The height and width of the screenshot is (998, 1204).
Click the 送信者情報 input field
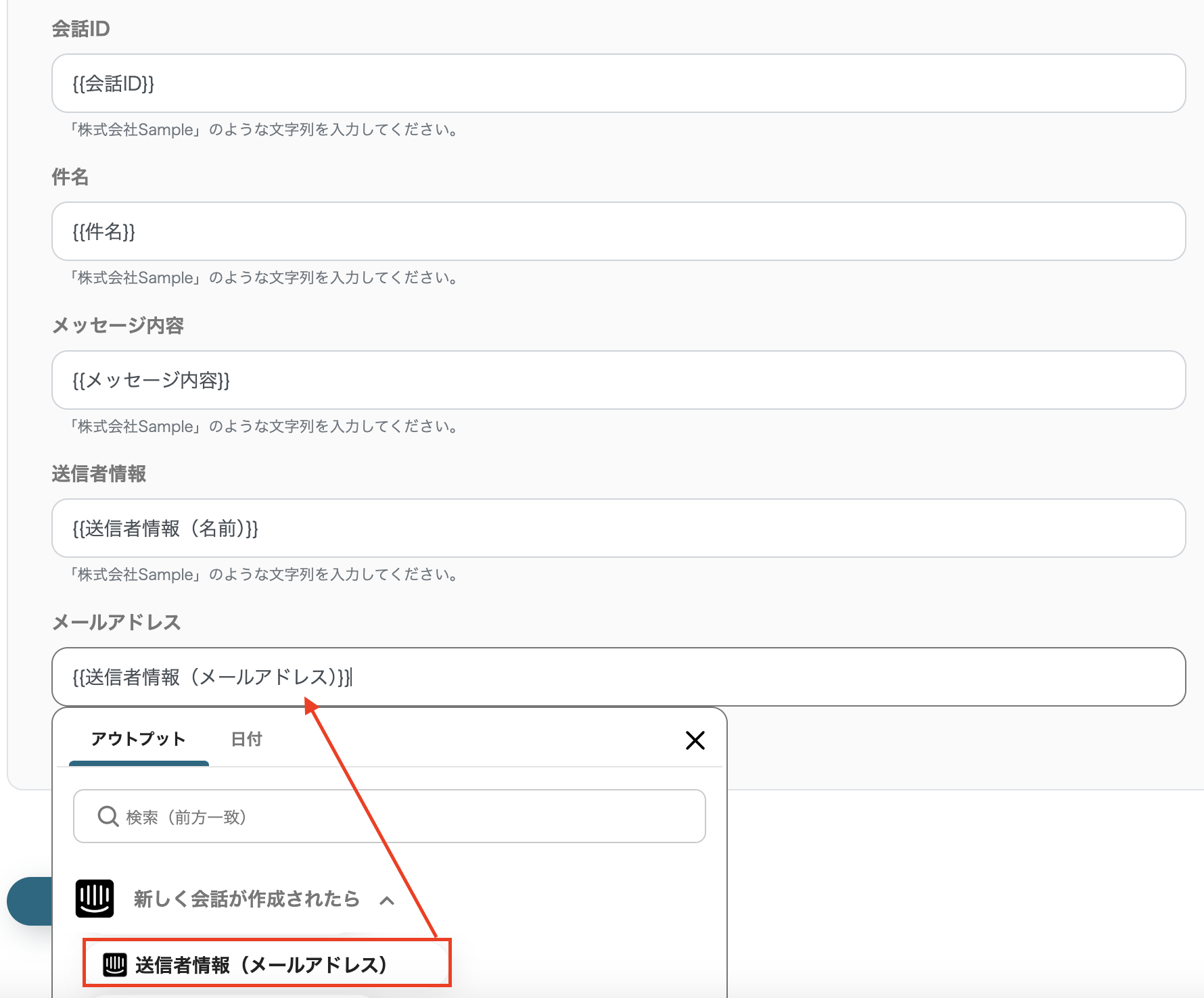[618, 528]
